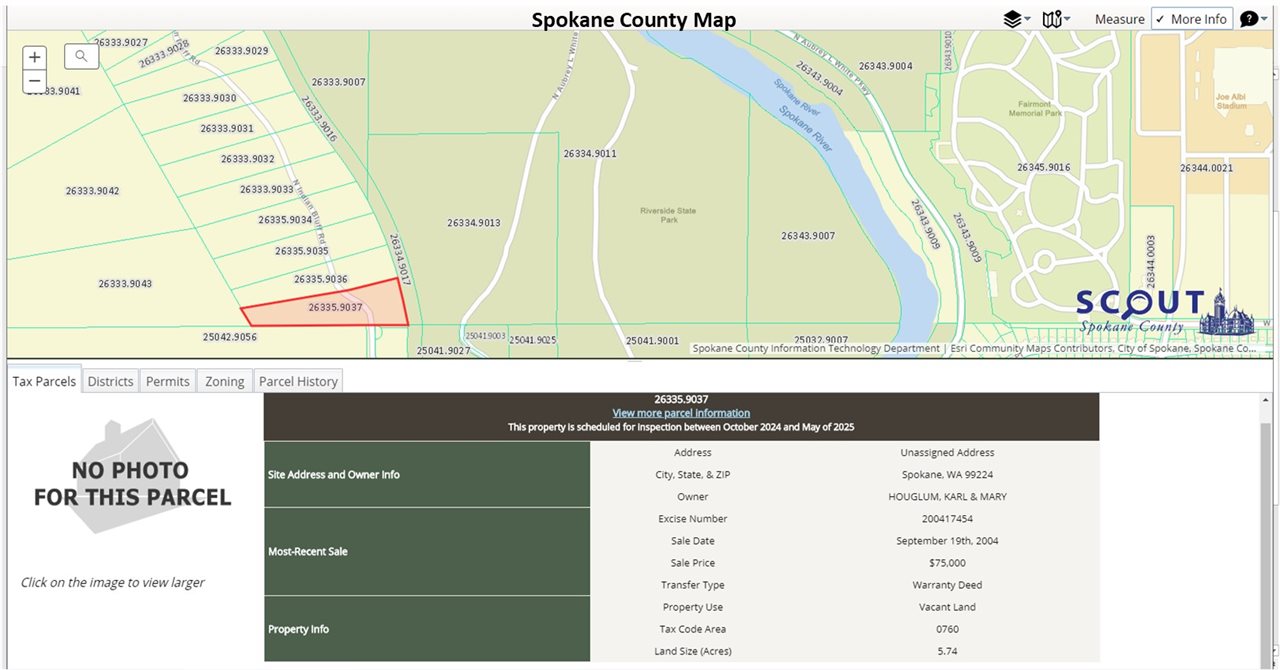This screenshot has height=670, width=1280.
Task: Select the highlighted parcel 26335.9037 on map
Action: point(330,307)
